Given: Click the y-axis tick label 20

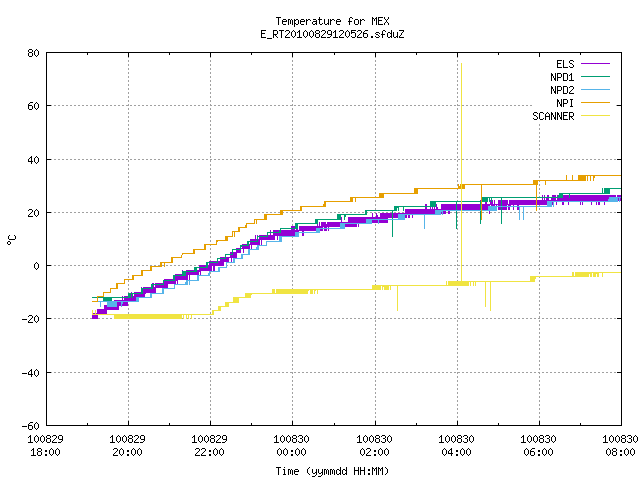Looking at the screenshot, I should (33, 213).
